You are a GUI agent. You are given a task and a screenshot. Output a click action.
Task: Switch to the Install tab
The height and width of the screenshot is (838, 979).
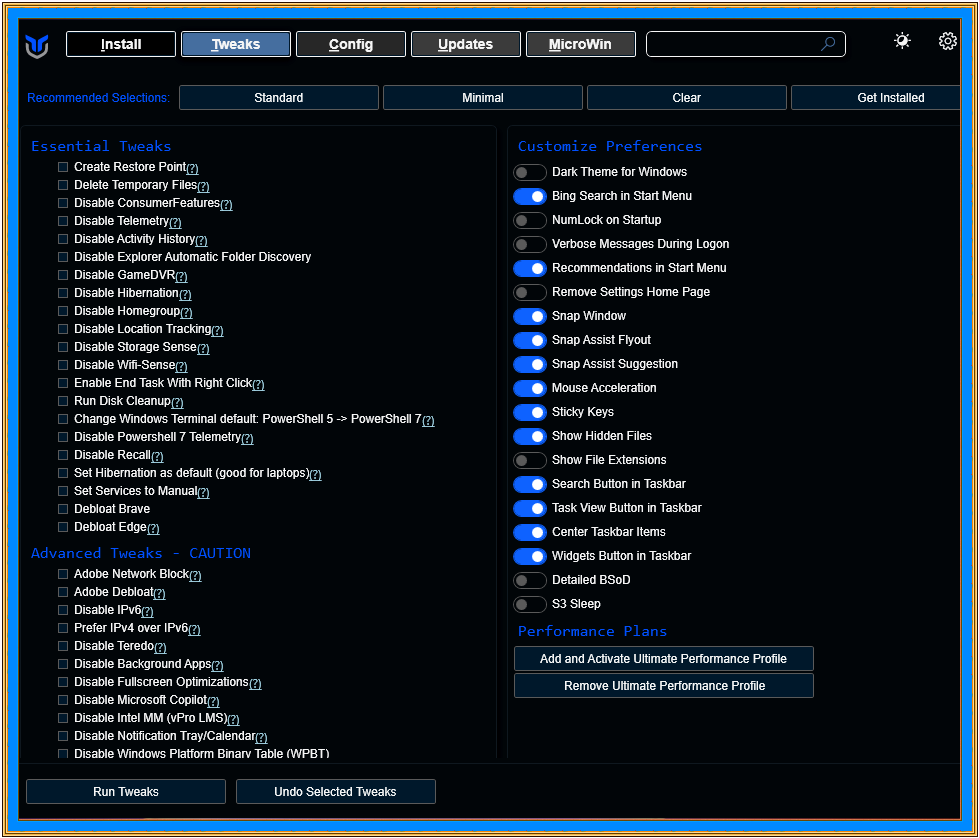click(x=121, y=44)
